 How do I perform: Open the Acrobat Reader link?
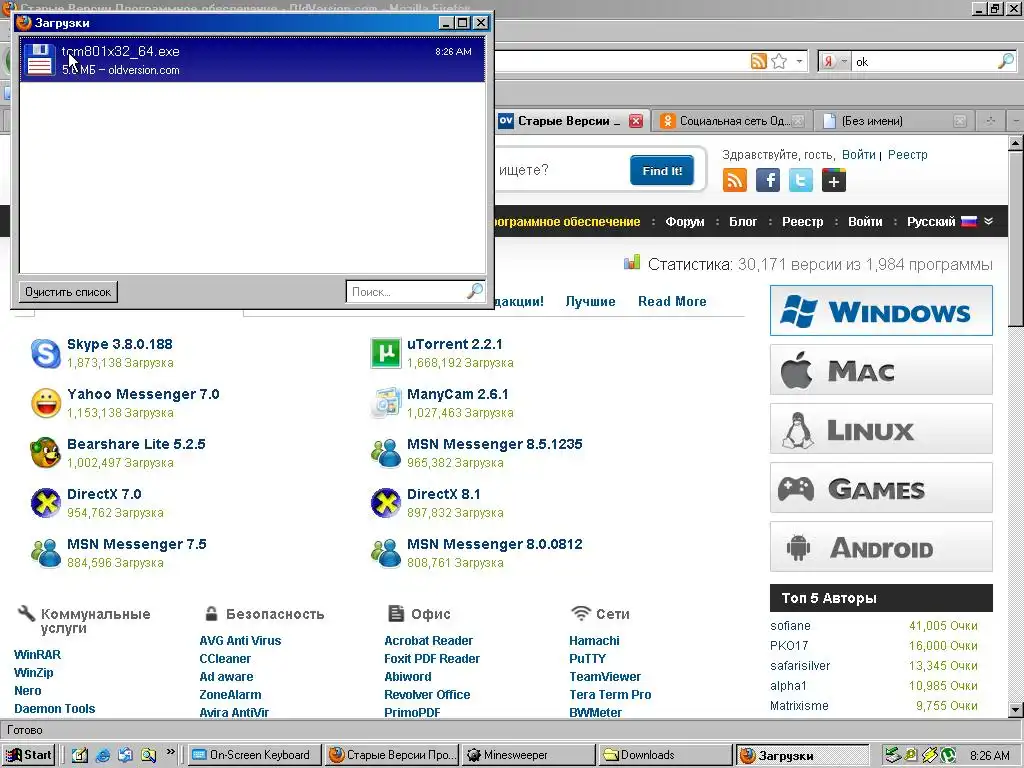[428, 641]
